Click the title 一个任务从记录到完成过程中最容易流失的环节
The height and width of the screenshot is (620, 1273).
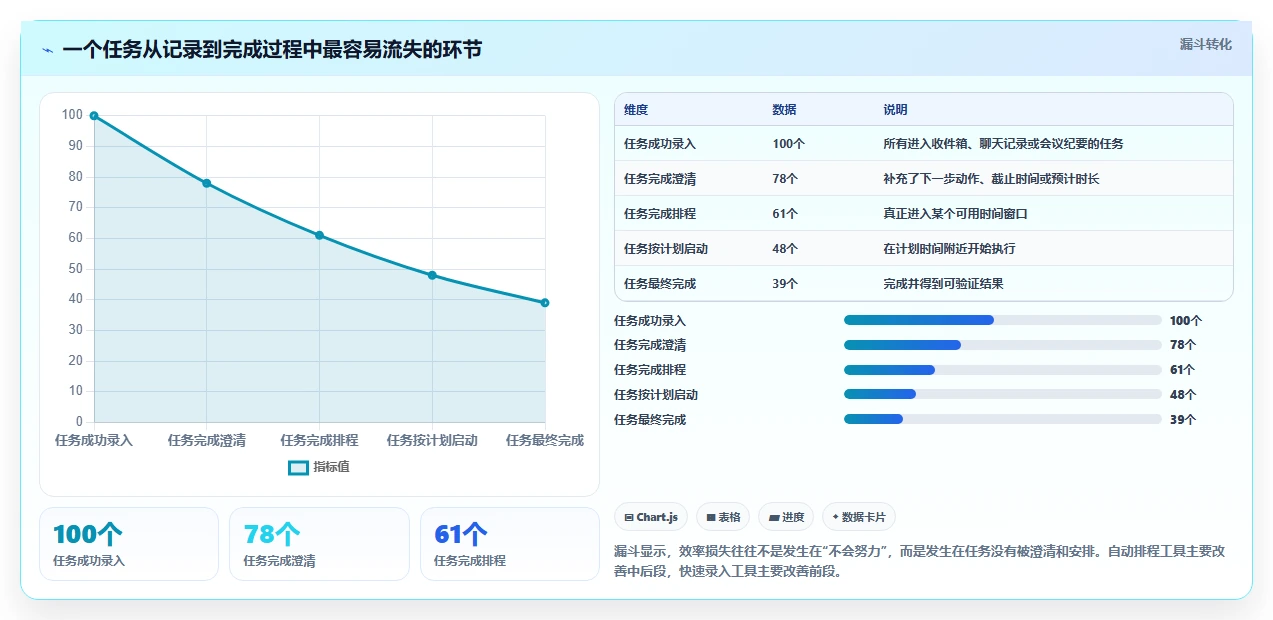pos(272,49)
